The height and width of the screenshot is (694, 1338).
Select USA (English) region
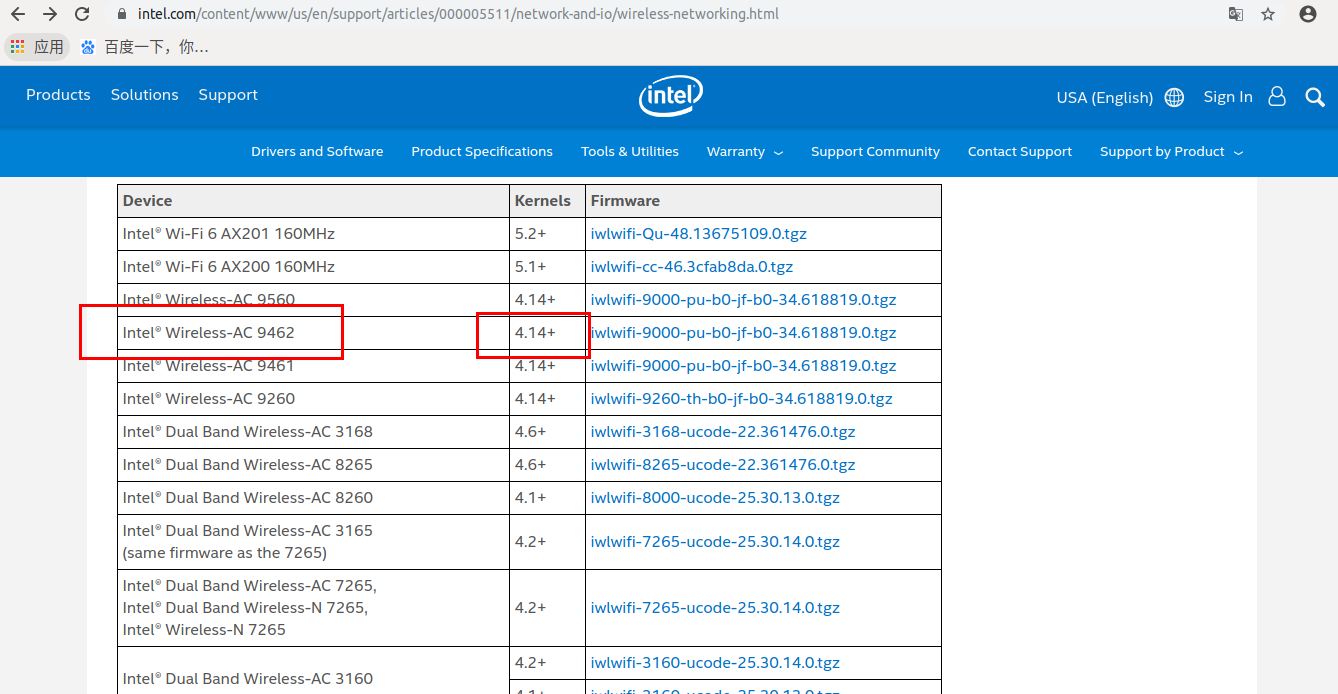click(x=1105, y=97)
